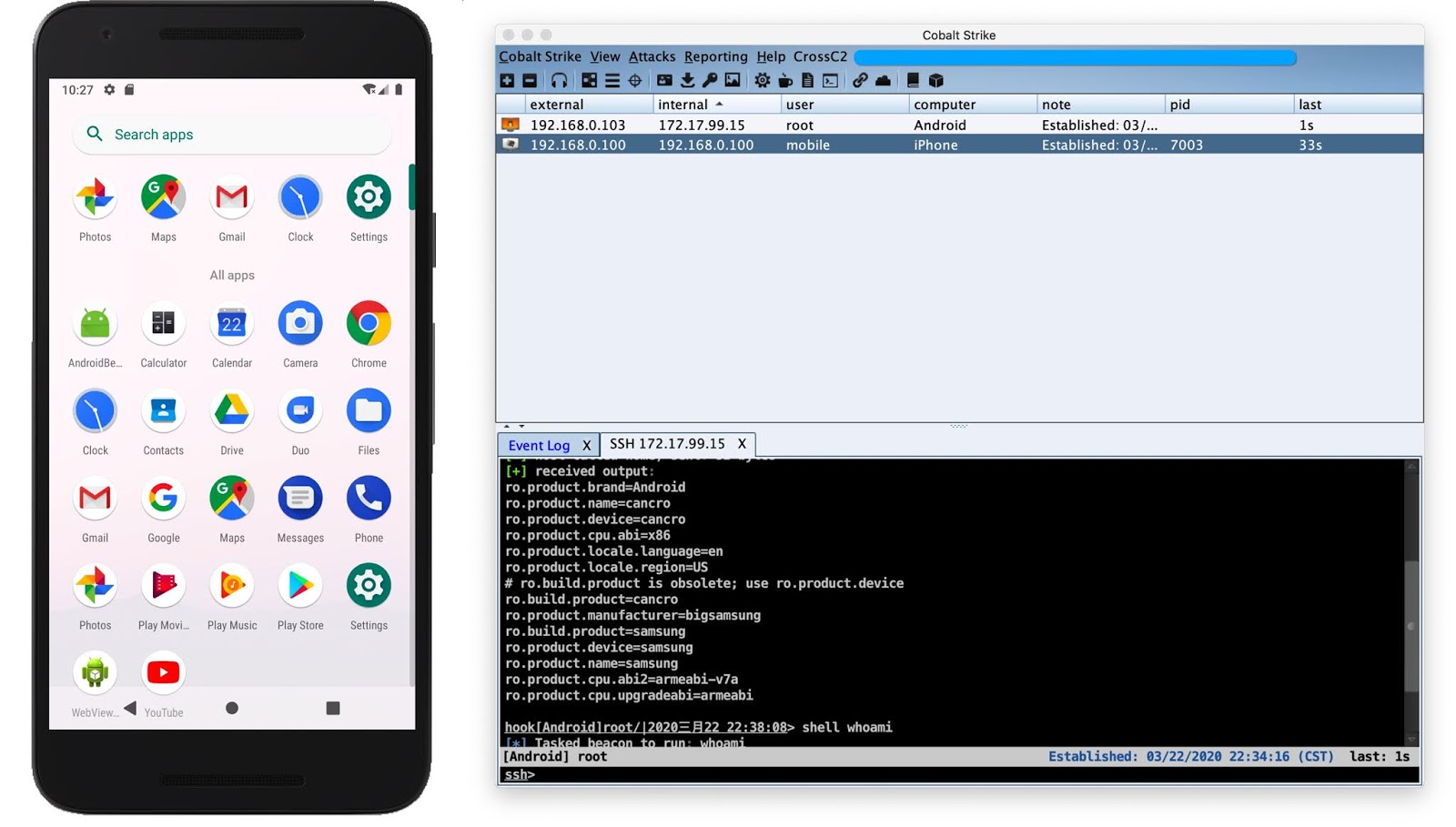Image resolution: width=1456 pixels, height=827 pixels.
Task: Open Downloaded Files via the download arrow icon
Action: click(687, 81)
